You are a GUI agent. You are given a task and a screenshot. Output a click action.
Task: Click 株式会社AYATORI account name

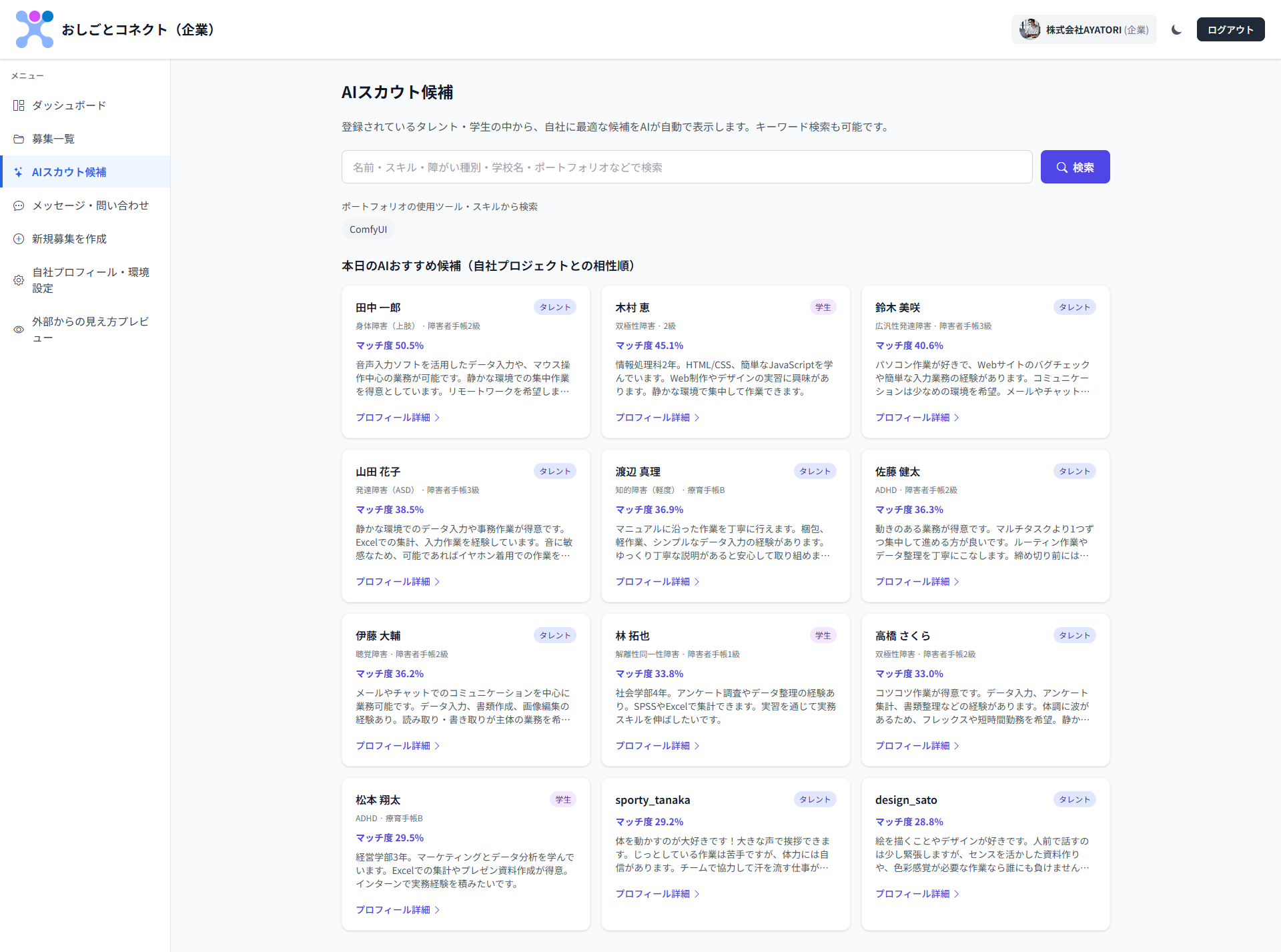point(1084,30)
